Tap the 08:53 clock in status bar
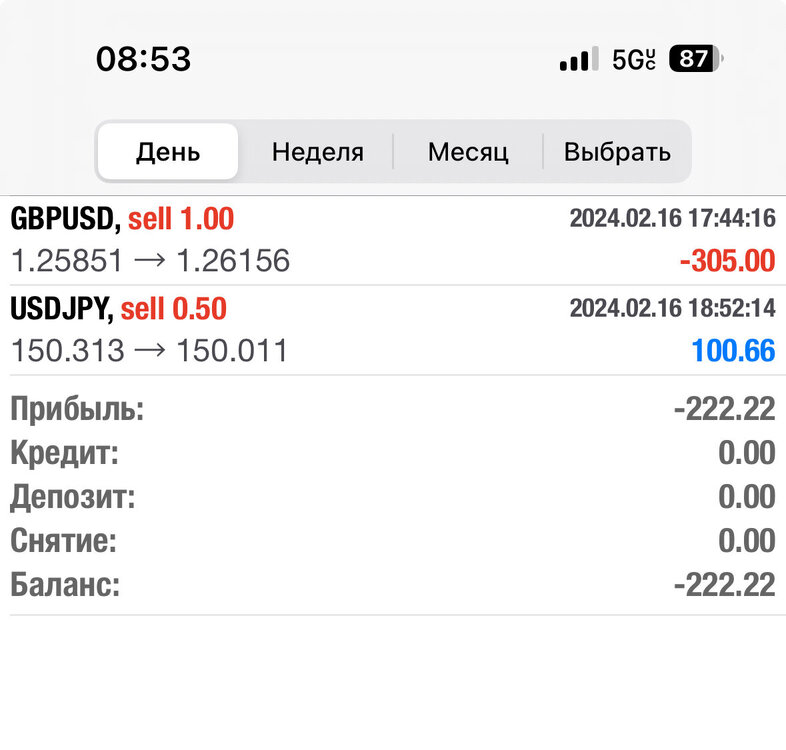The width and height of the screenshot is (786, 750). [143, 59]
